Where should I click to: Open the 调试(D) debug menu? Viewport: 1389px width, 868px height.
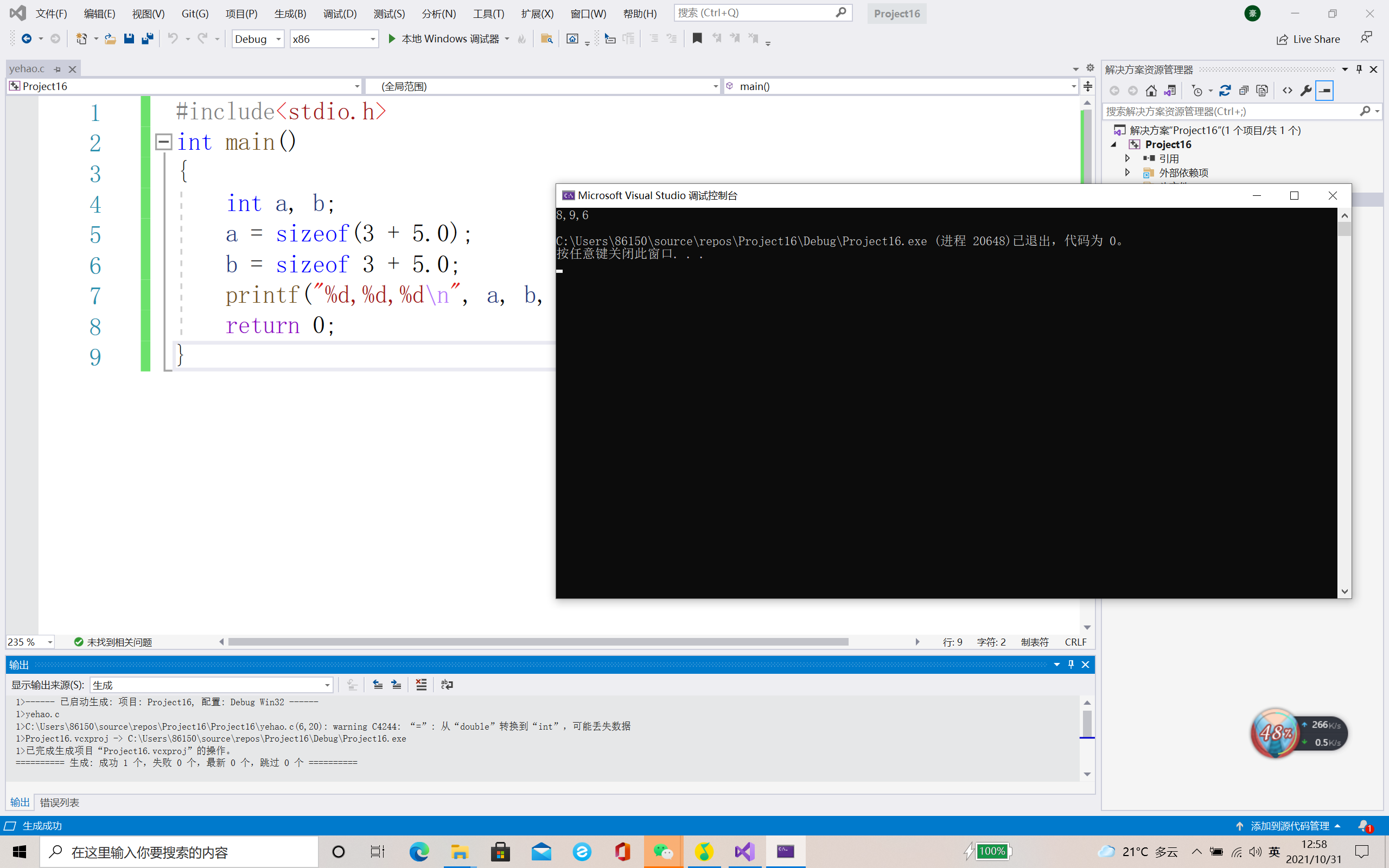tap(339, 13)
